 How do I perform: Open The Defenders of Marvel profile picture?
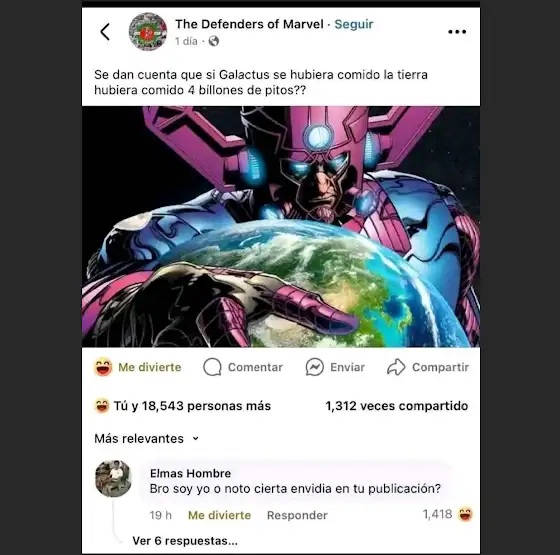[x=148, y=32]
